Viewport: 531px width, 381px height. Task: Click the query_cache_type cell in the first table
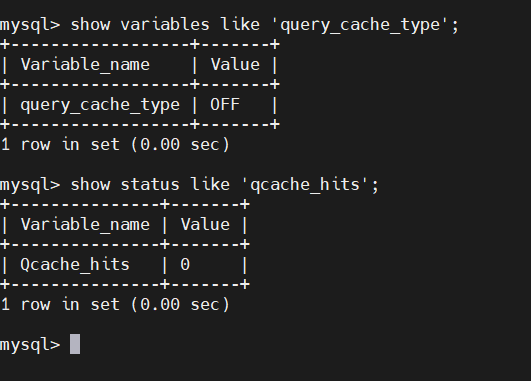click(x=100, y=105)
